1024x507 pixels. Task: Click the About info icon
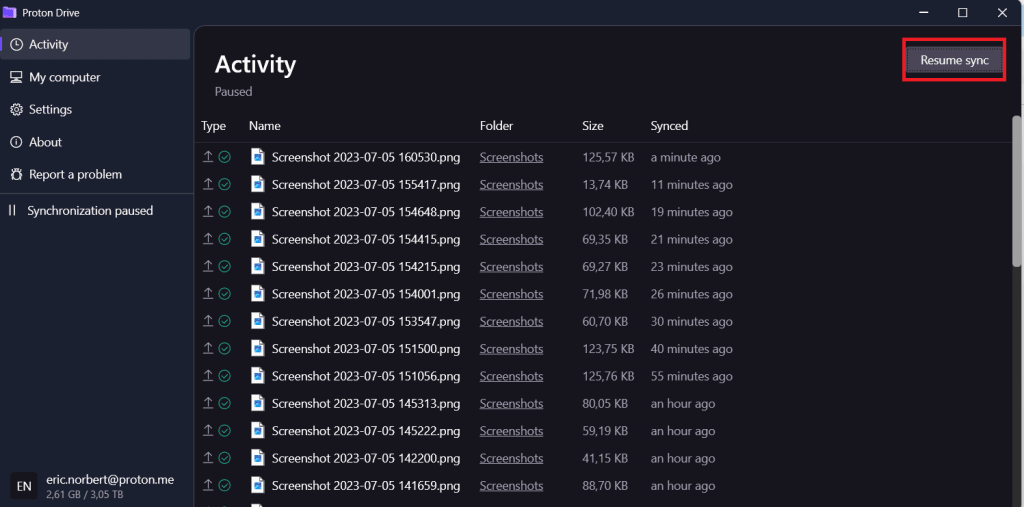(x=17, y=142)
